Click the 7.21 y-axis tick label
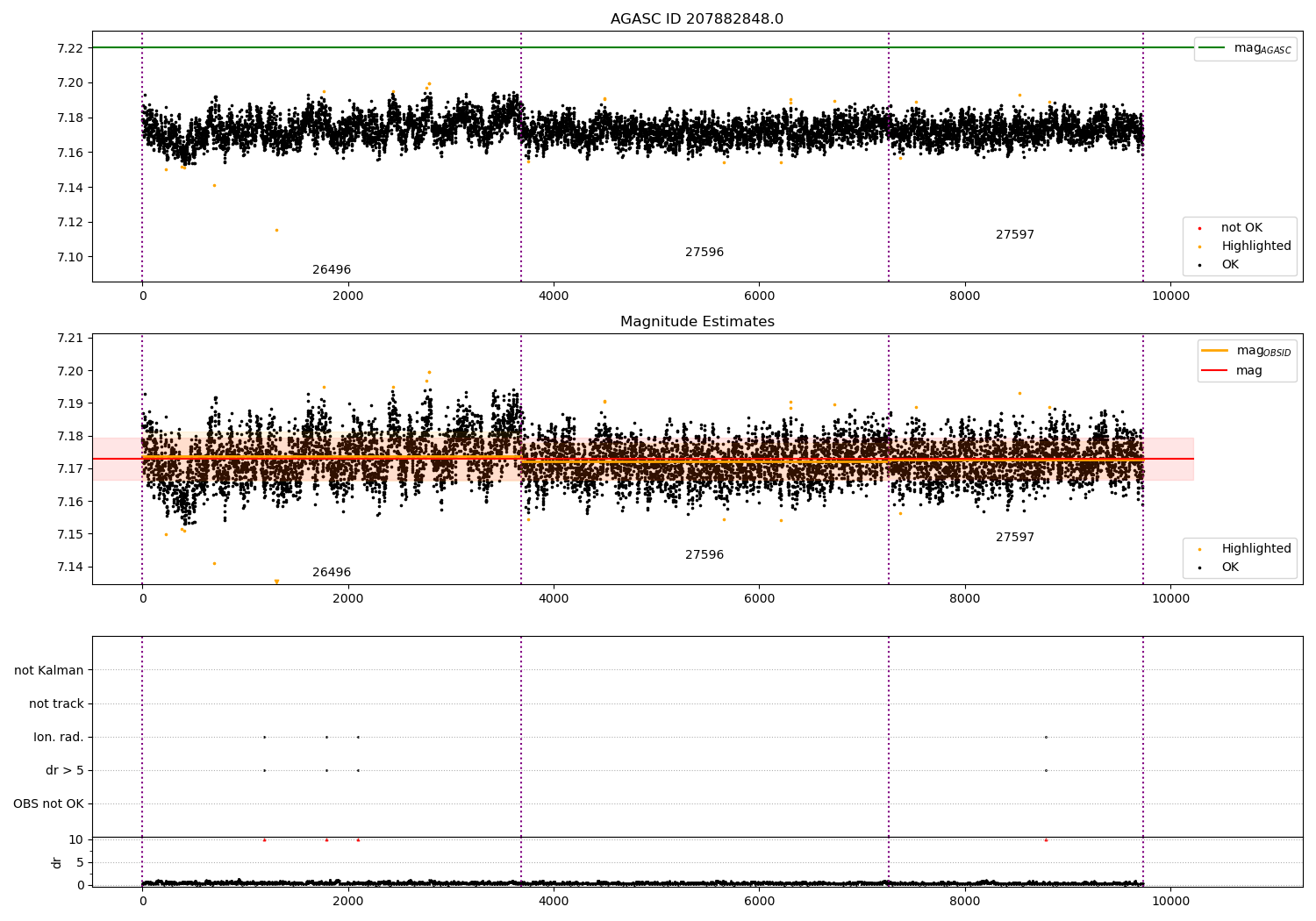This screenshot has width=1316, height=921. tap(68, 339)
